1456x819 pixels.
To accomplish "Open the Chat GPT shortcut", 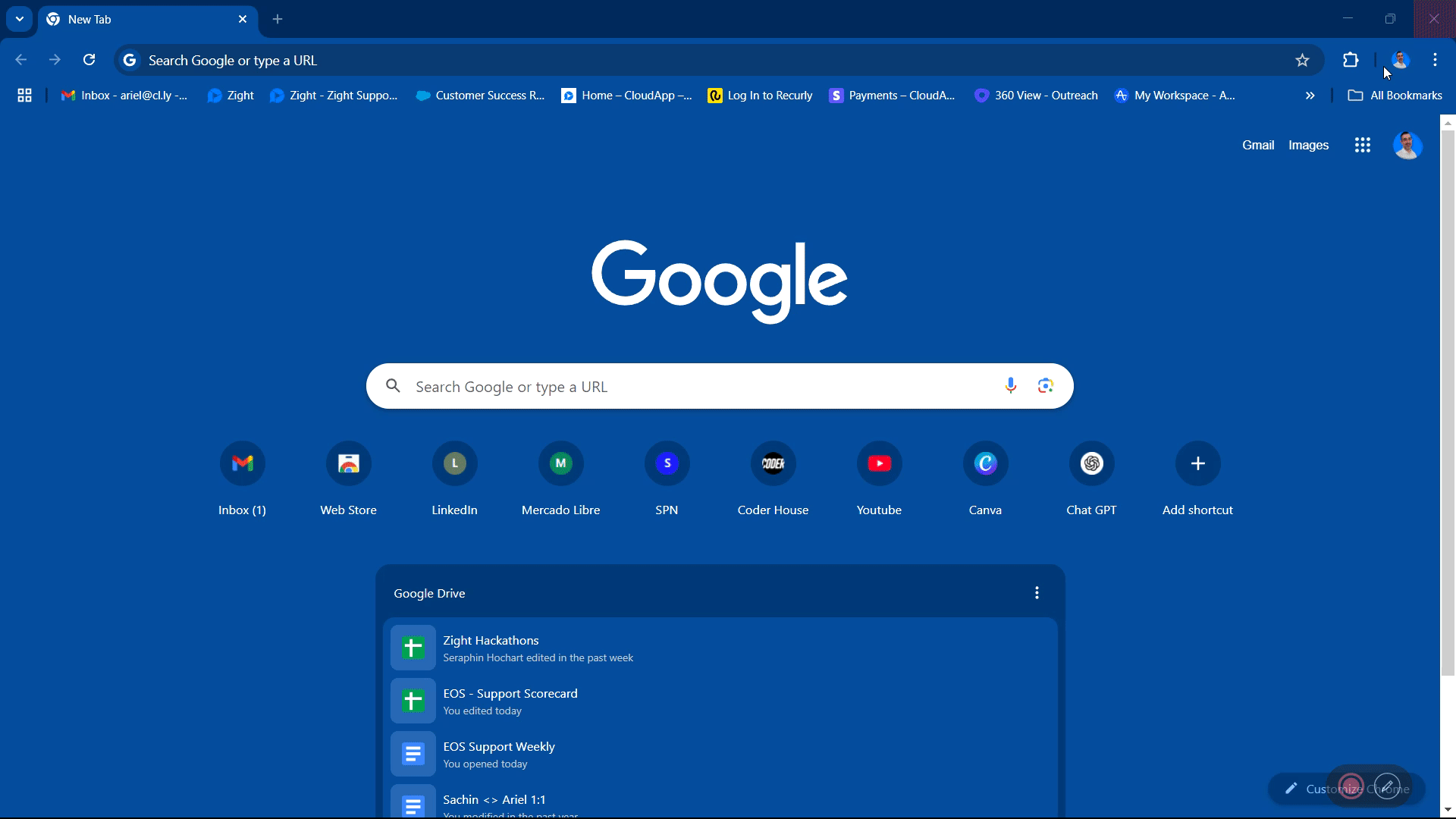I will coord(1092,478).
